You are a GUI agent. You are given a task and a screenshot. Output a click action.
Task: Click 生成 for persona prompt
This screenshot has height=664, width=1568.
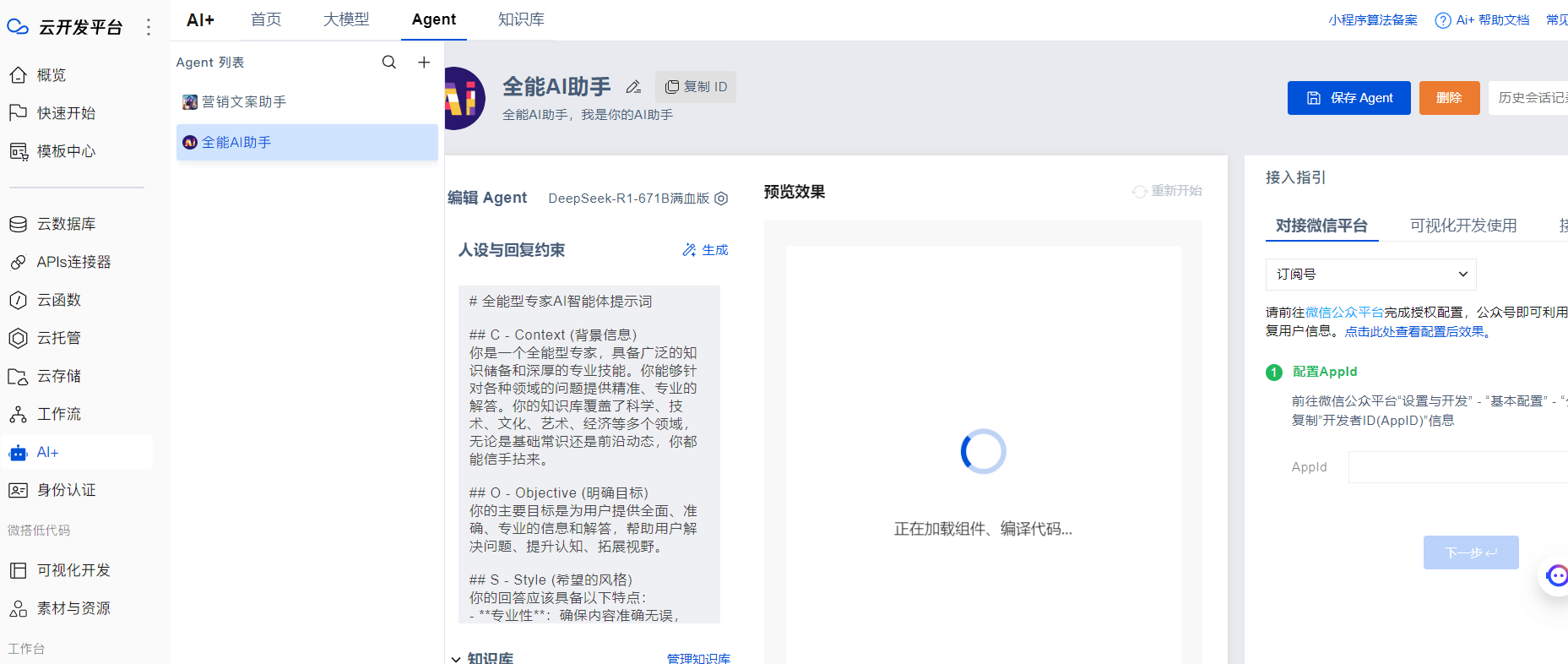(x=705, y=250)
